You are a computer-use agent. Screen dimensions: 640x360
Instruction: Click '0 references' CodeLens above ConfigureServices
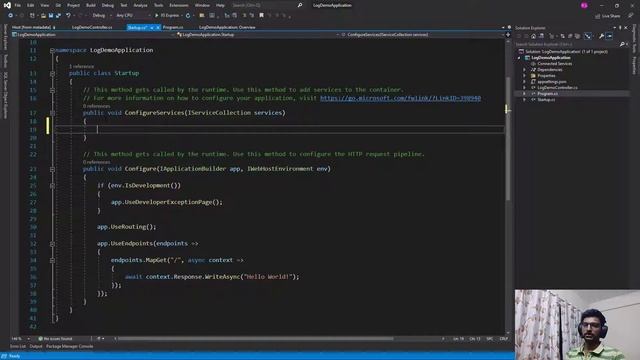pos(97,106)
